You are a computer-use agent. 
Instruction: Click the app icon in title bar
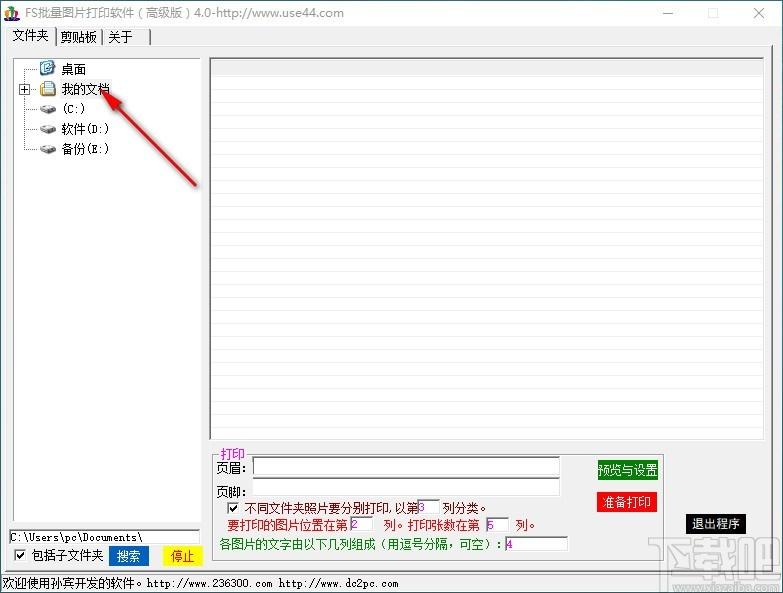[x=12, y=13]
